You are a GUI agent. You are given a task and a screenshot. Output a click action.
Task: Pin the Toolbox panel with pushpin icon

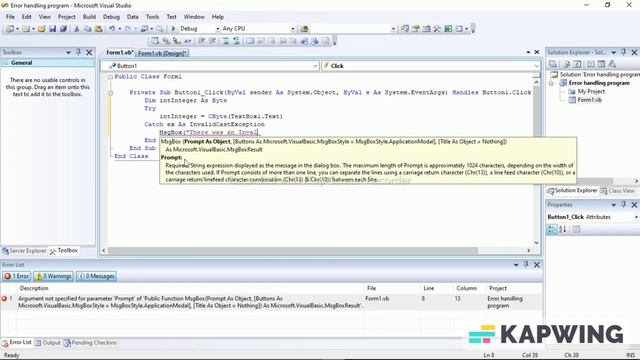click(79, 52)
